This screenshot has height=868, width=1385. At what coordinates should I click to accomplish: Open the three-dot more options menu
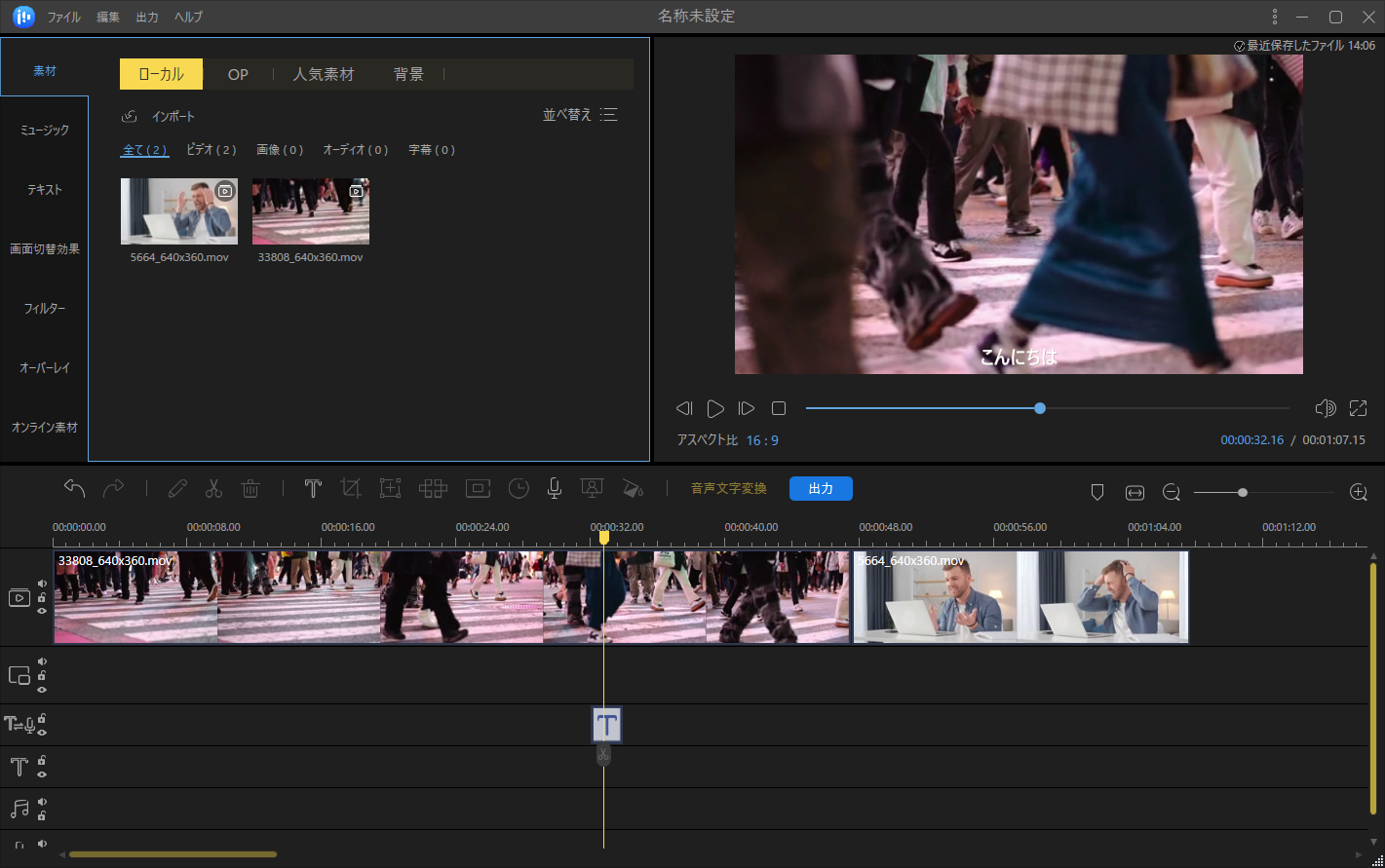click(x=1274, y=17)
